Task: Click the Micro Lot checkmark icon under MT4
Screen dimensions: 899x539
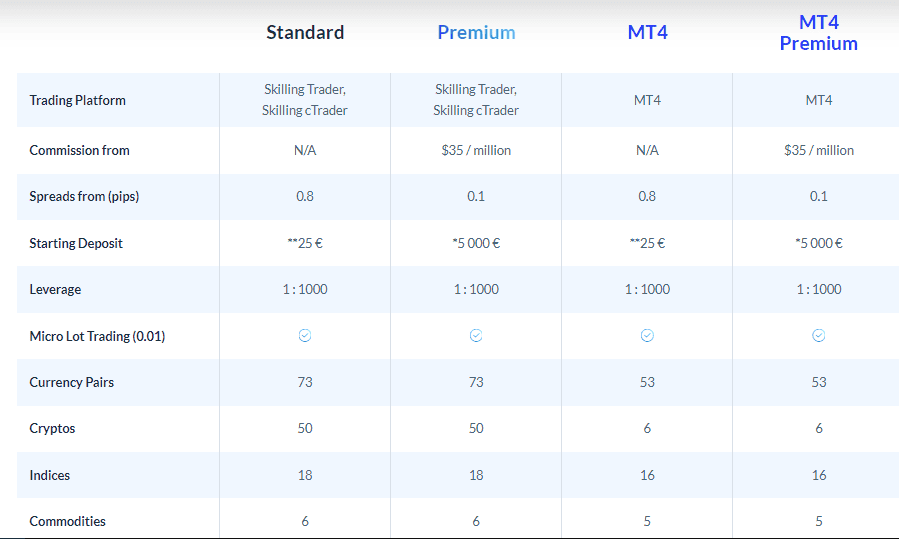Action: tap(647, 335)
